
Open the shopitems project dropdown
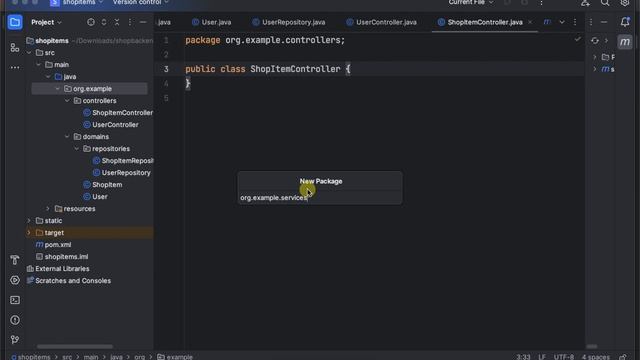[x=77, y=3]
